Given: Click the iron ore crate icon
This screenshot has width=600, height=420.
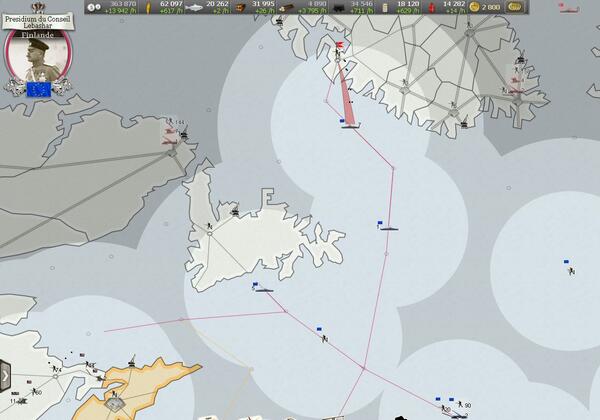Looking at the screenshot, I should click(x=240, y=7).
